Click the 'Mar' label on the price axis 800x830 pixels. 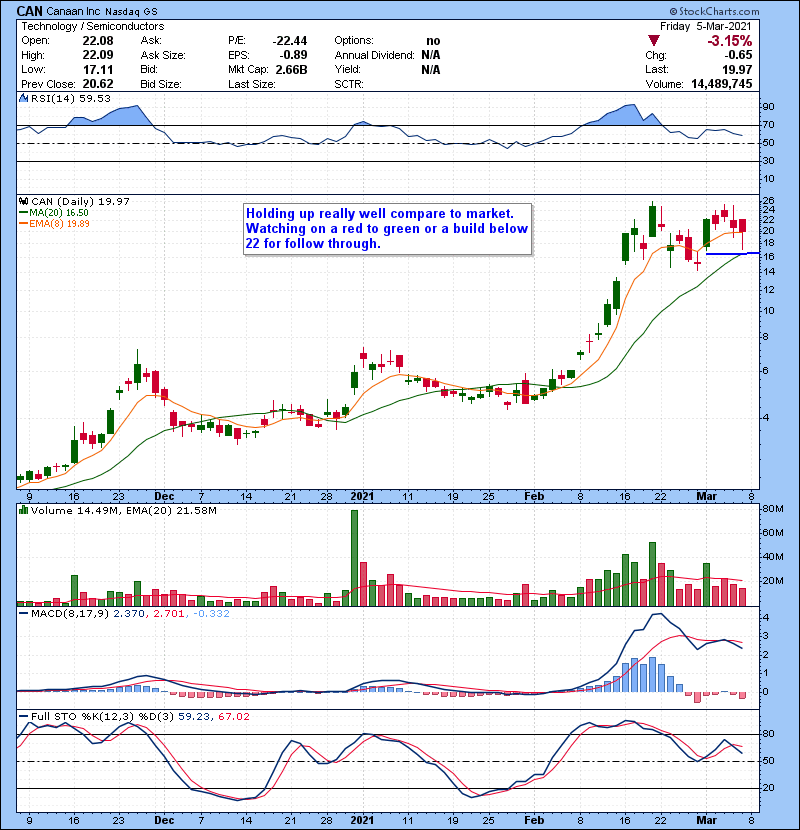pyautogui.click(x=706, y=496)
